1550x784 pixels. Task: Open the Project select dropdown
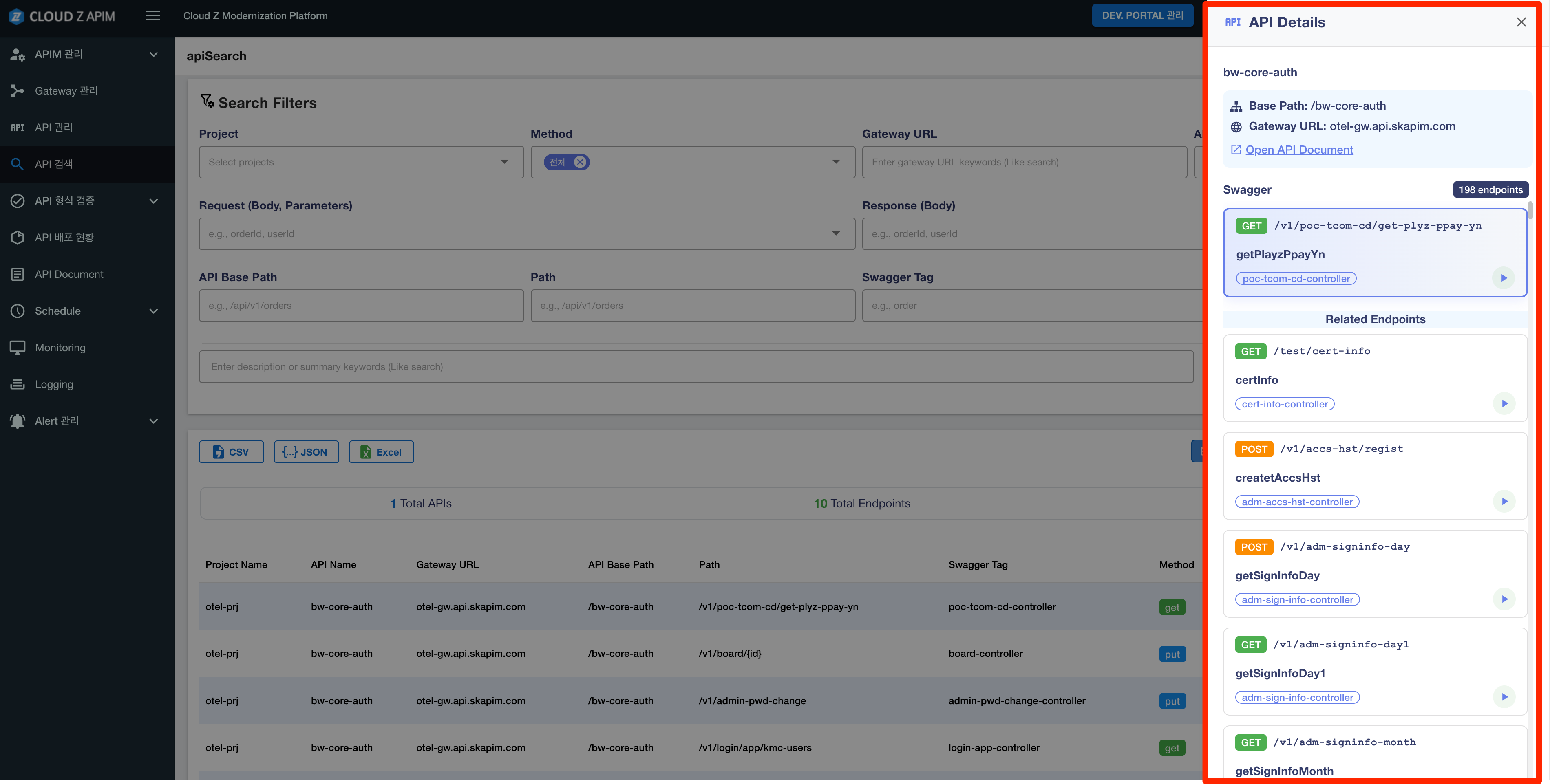coord(361,162)
